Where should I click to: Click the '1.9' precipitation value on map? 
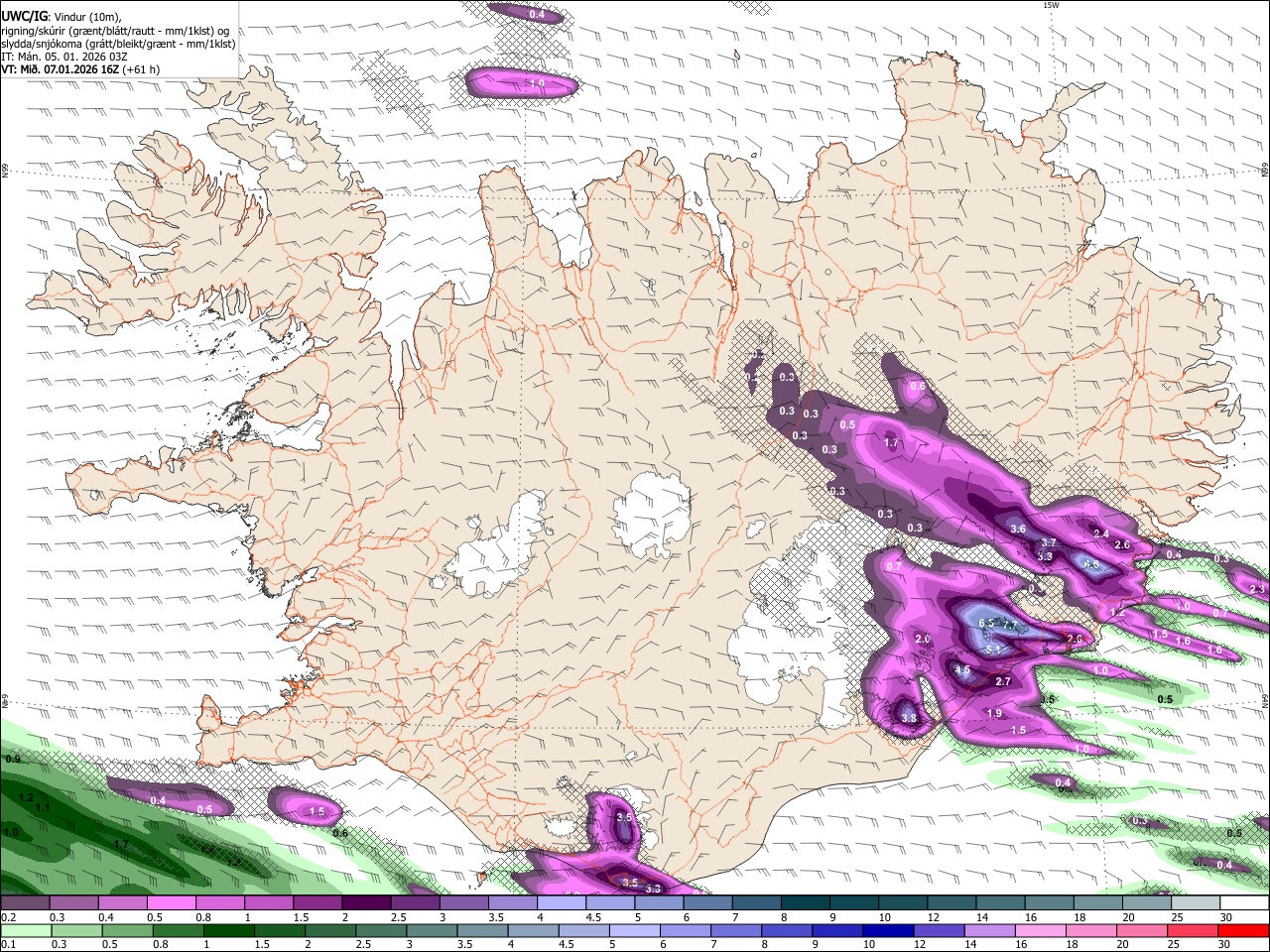coord(994,713)
